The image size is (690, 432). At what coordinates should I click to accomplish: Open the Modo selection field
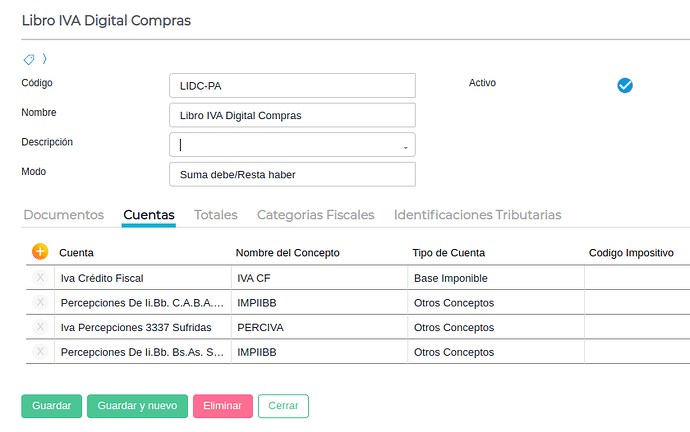tap(292, 175)
